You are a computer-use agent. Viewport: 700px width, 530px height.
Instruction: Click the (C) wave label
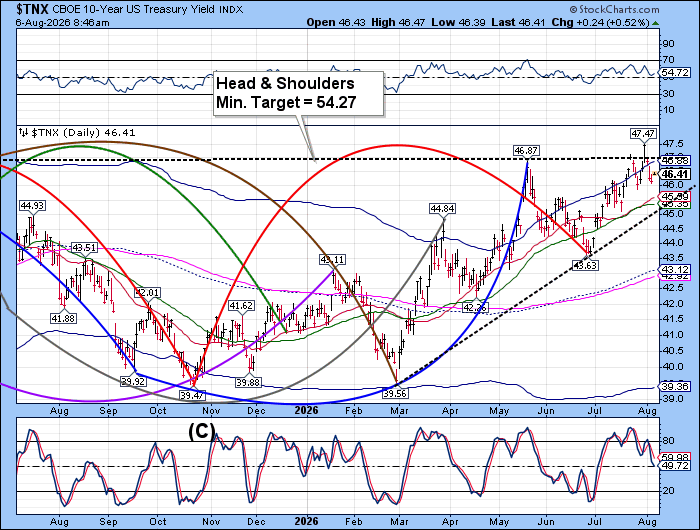202,431
